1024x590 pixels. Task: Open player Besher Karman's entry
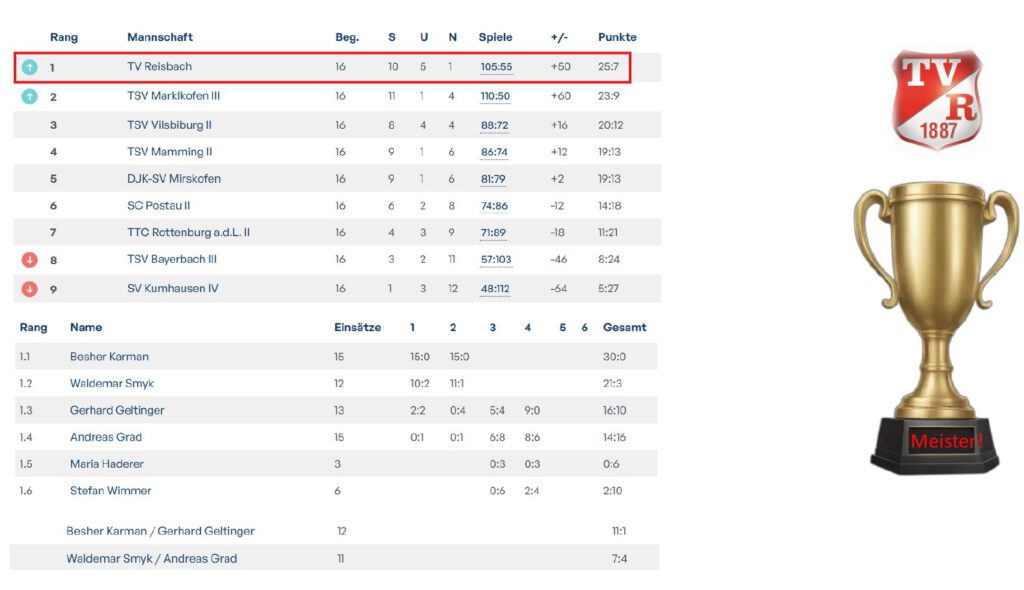[x=109, y=357]
